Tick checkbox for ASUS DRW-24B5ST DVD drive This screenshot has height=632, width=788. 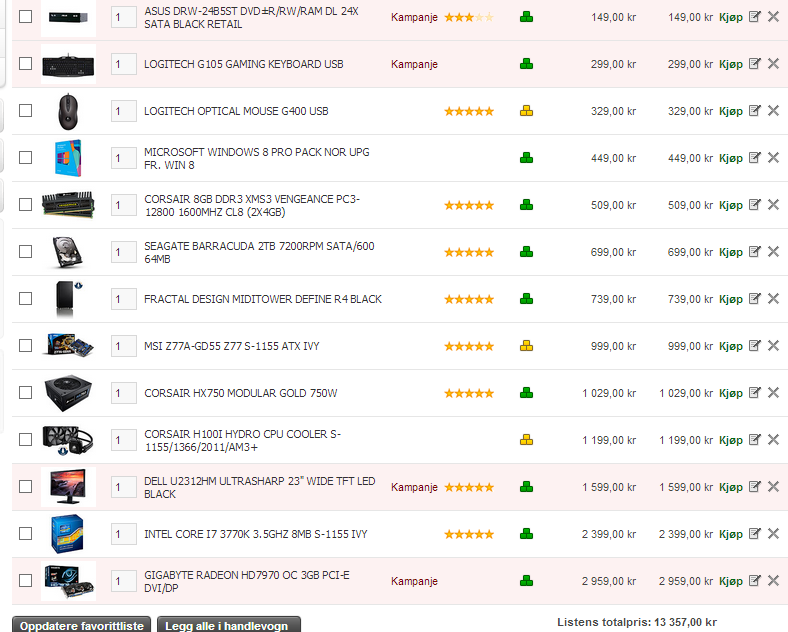click(x=25, y=17)
